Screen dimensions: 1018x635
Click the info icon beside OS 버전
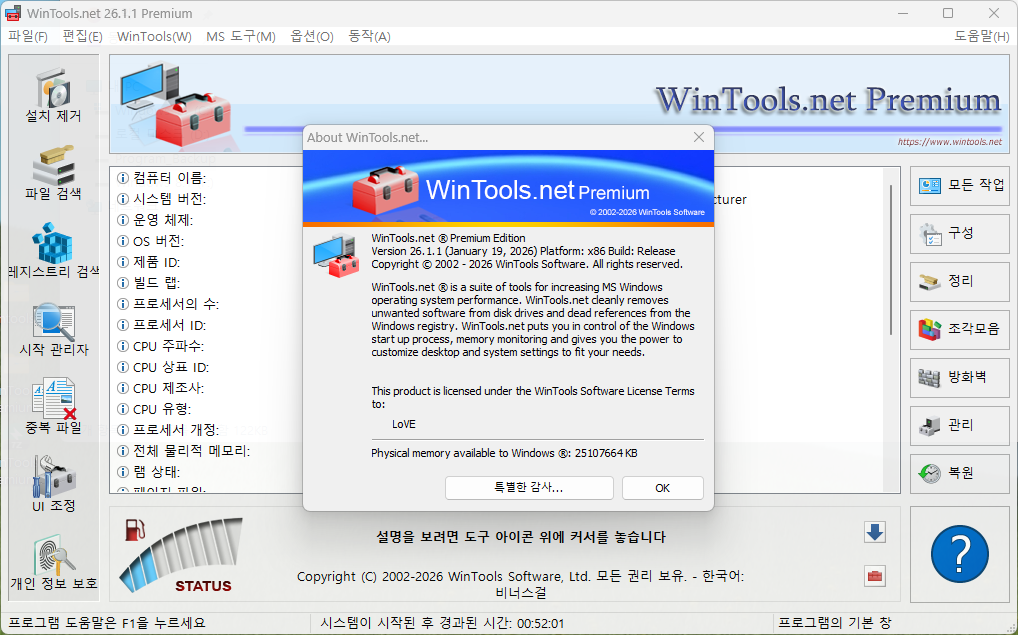123,241
